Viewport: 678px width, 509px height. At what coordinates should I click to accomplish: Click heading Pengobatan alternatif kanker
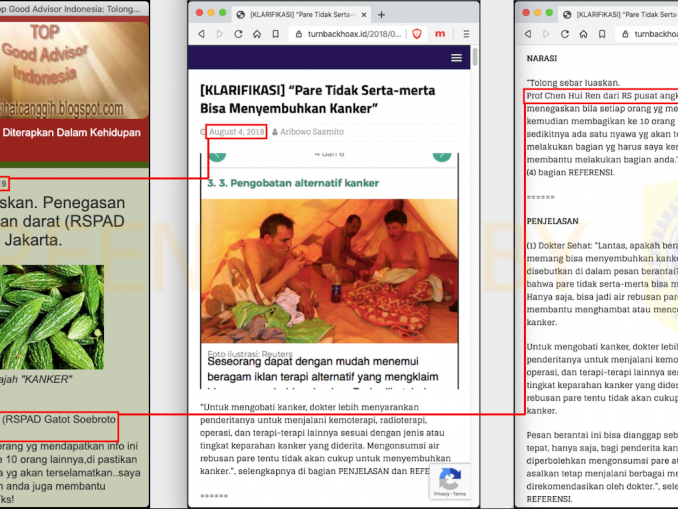pyautogui.click(x=293, y=183)
